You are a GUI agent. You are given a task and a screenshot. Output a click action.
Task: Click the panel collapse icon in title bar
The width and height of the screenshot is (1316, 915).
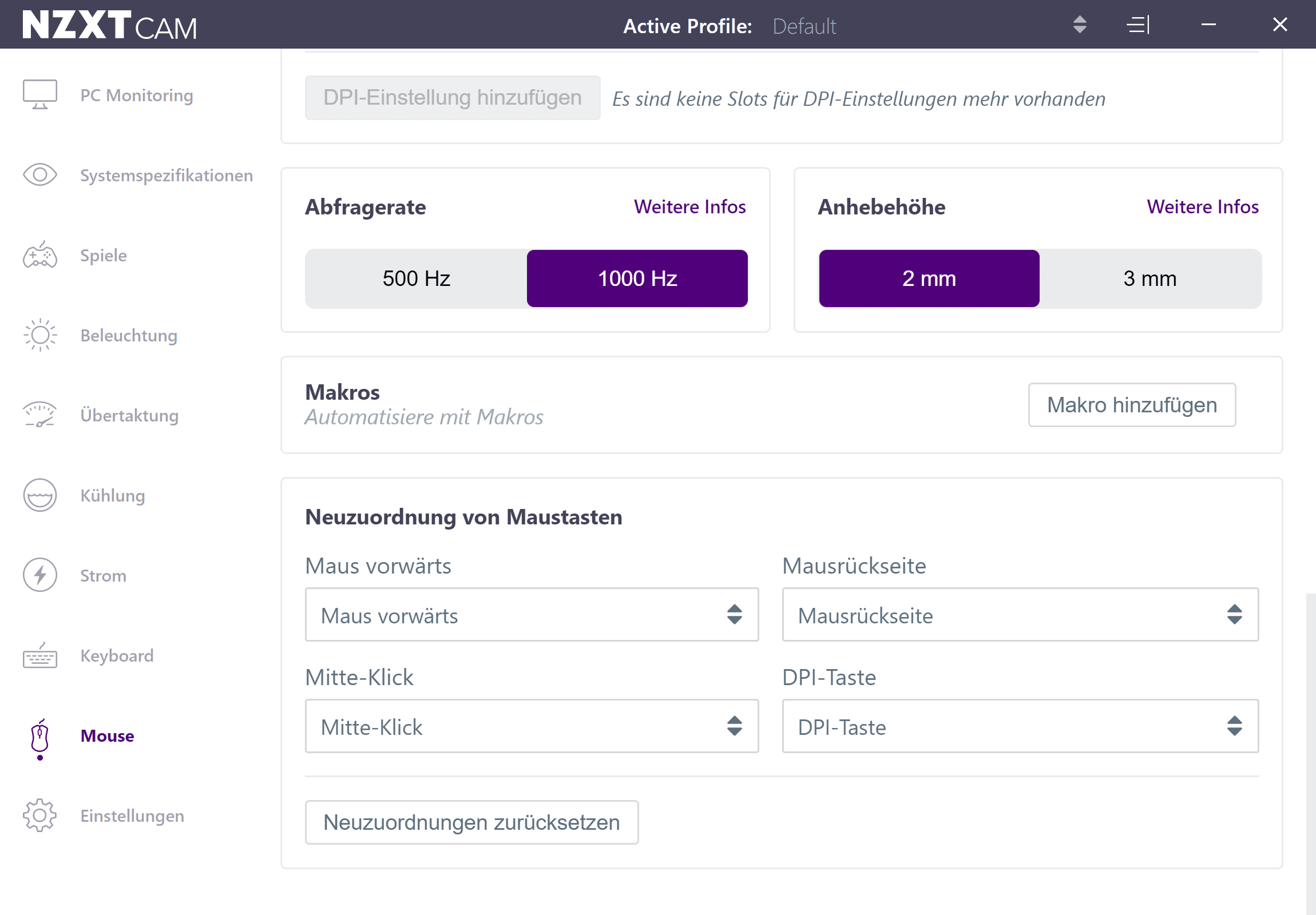tap(1137, 25)
